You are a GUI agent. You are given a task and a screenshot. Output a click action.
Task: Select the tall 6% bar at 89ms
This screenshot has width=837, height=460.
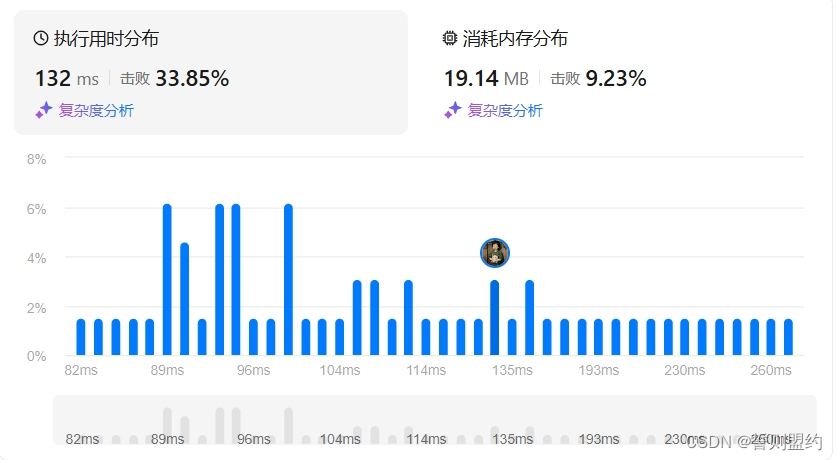coord(167,280)
